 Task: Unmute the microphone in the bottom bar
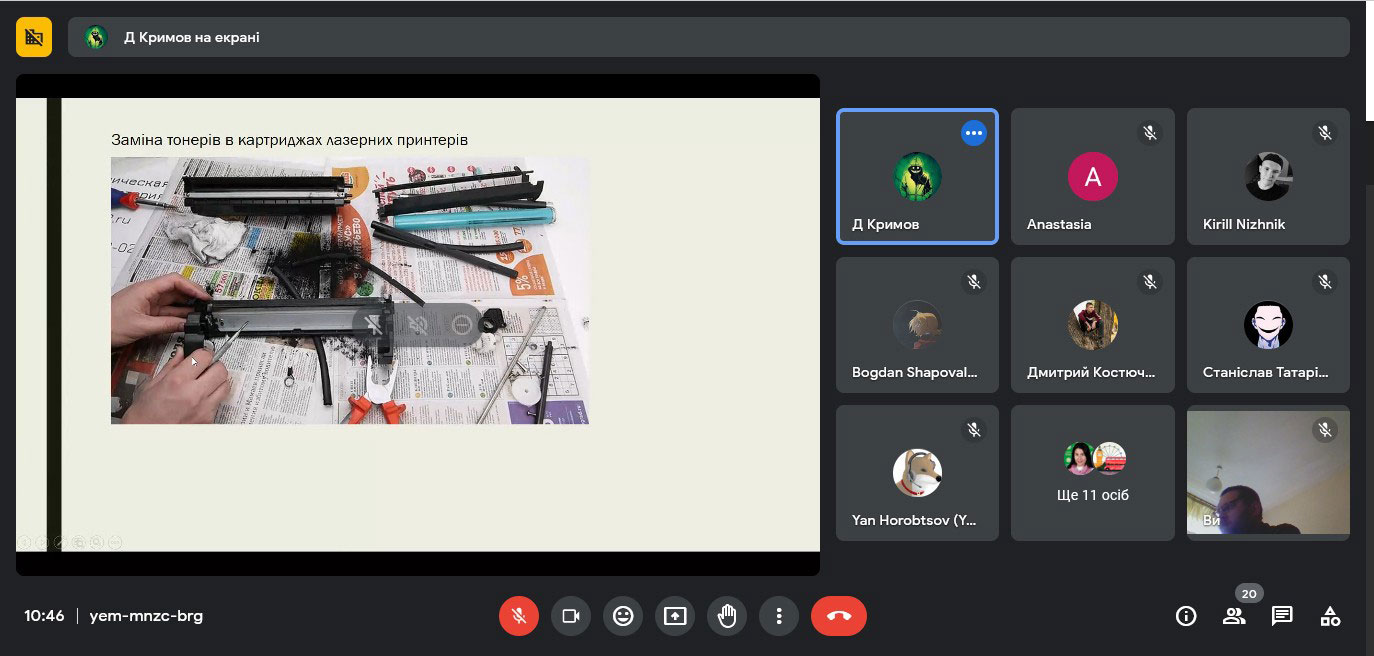(519, 616)
